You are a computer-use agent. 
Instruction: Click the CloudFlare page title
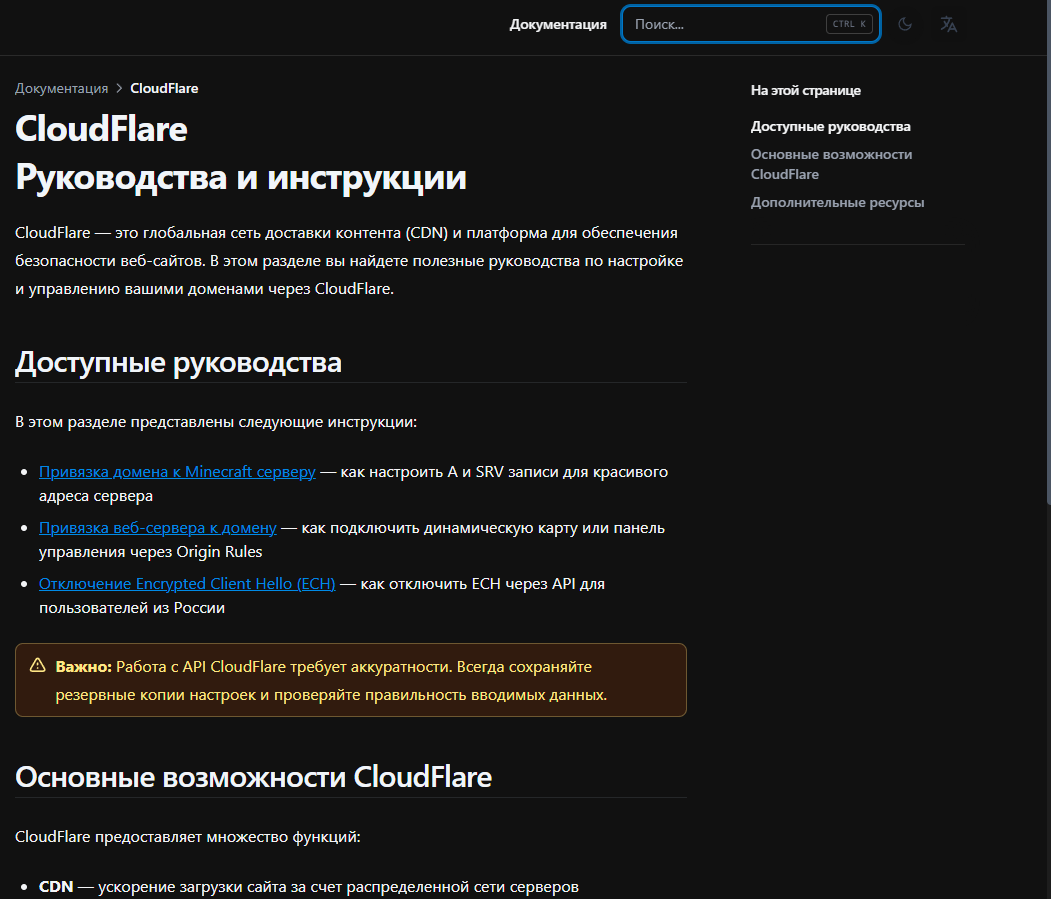point(100,129)
